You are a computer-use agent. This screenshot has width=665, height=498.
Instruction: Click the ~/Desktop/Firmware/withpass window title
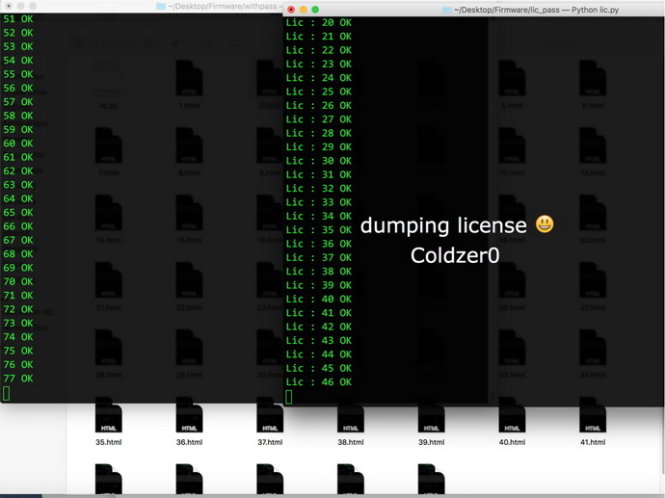click(224, 6)
